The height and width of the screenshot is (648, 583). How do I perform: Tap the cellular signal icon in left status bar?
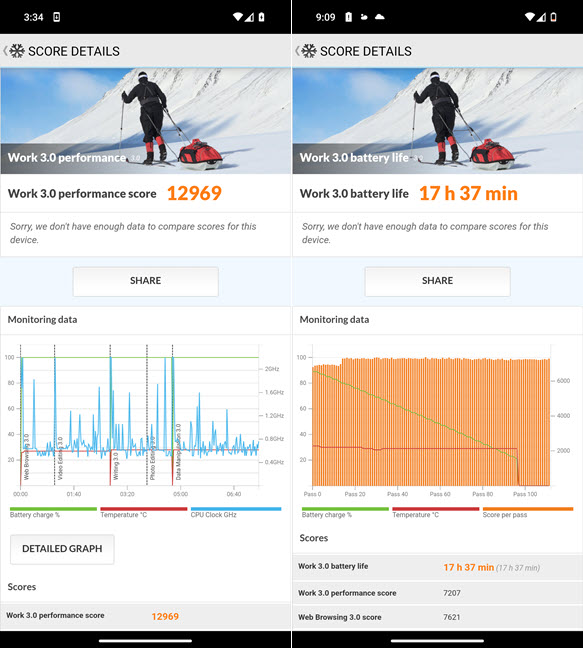(249, 17)
